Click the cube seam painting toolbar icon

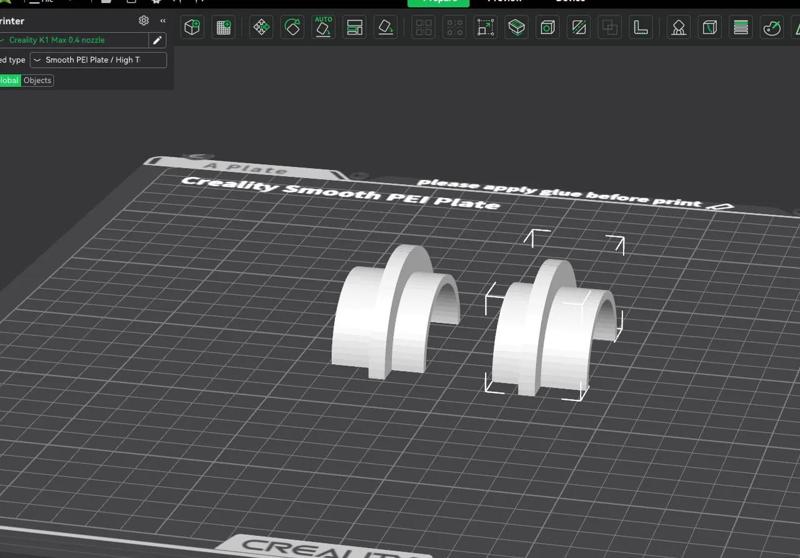click(x=710, y=27)
